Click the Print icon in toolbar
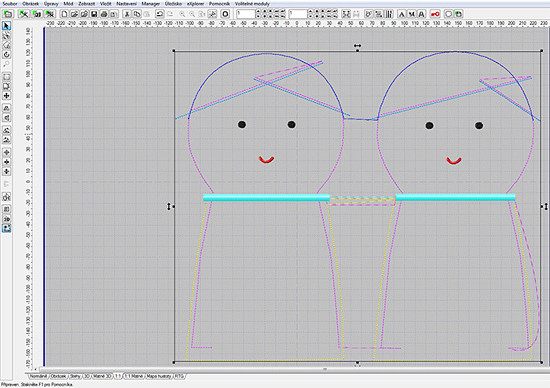This screenshot has height=388, width=550. (x=104, y=14)
